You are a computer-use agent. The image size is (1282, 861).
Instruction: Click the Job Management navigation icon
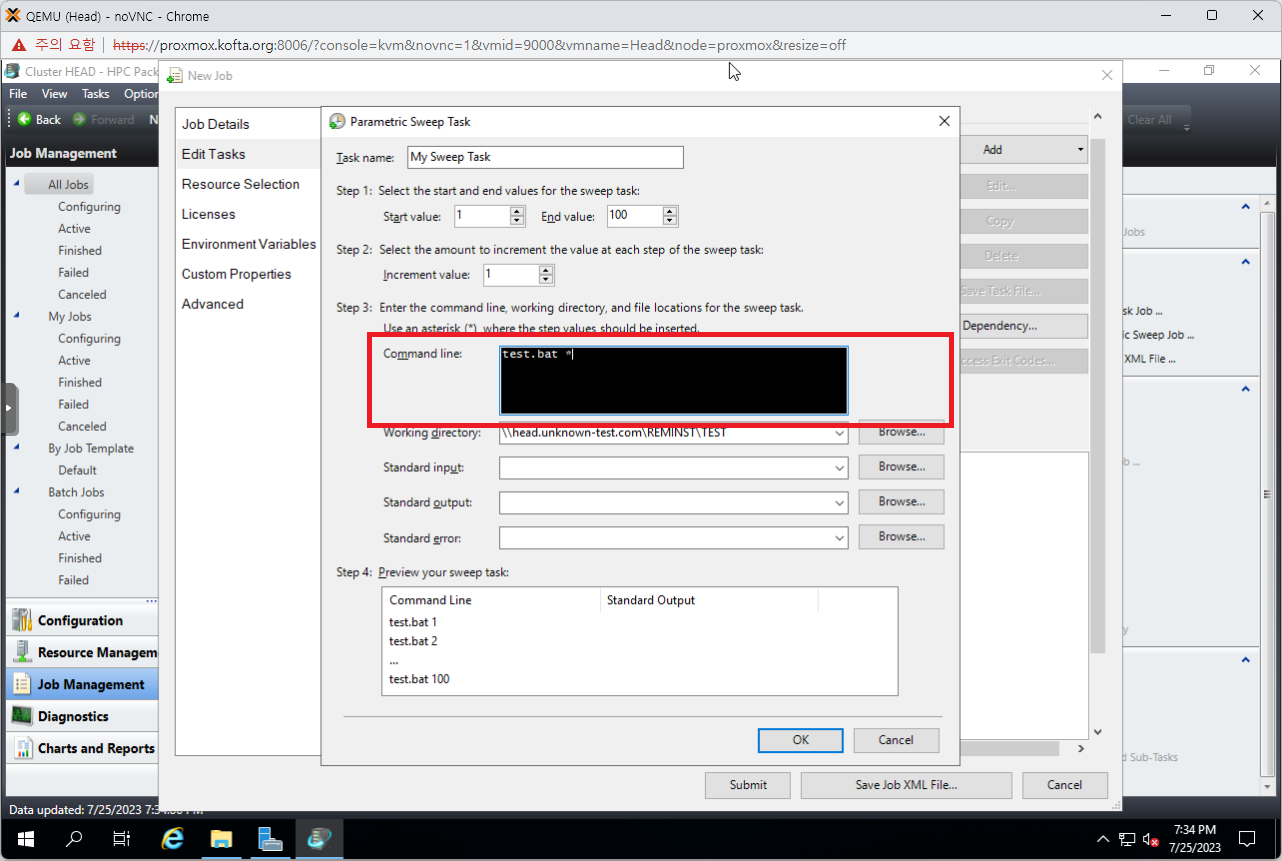pos(21,685)
